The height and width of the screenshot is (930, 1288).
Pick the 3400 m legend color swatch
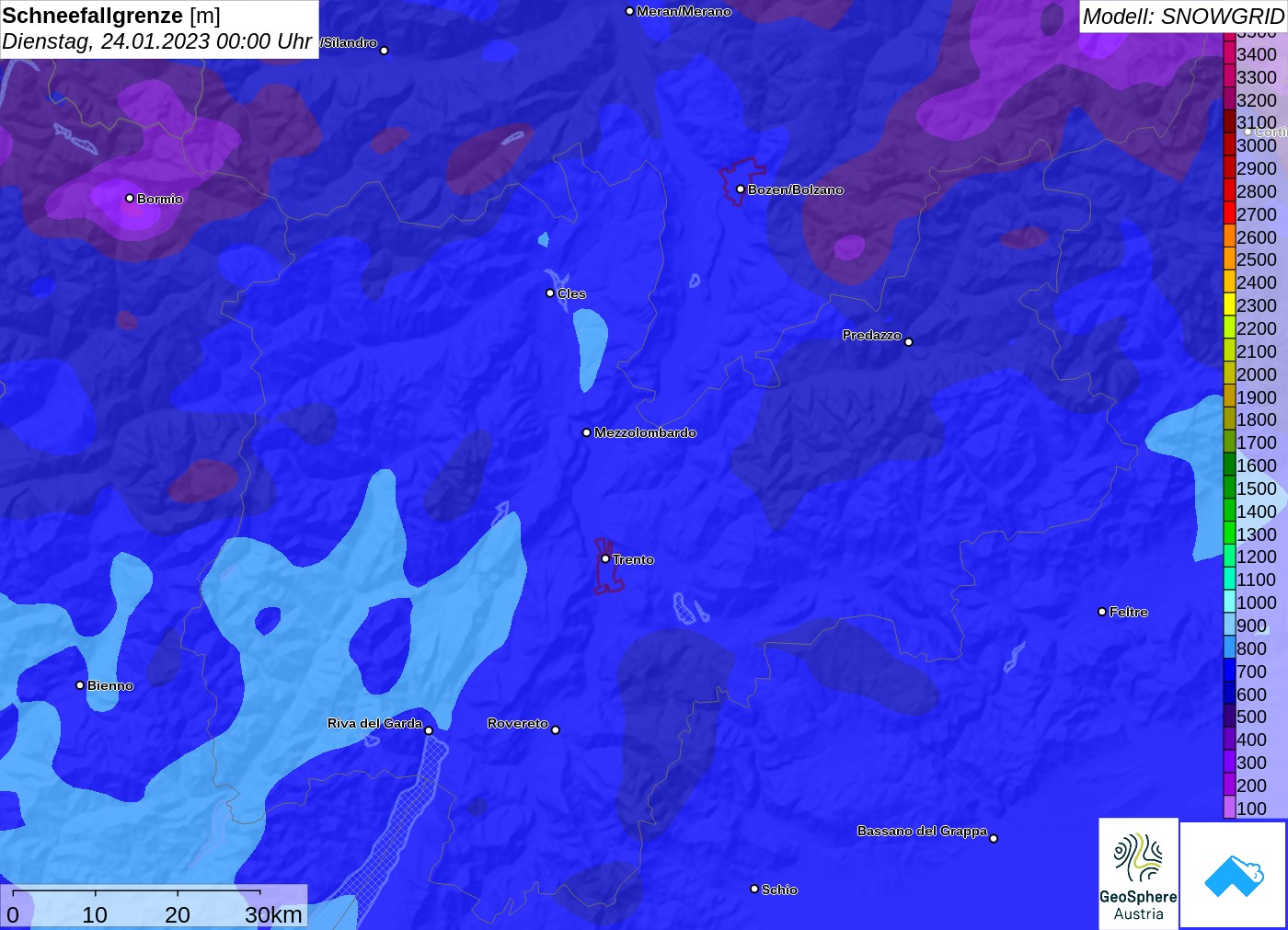1229,54
